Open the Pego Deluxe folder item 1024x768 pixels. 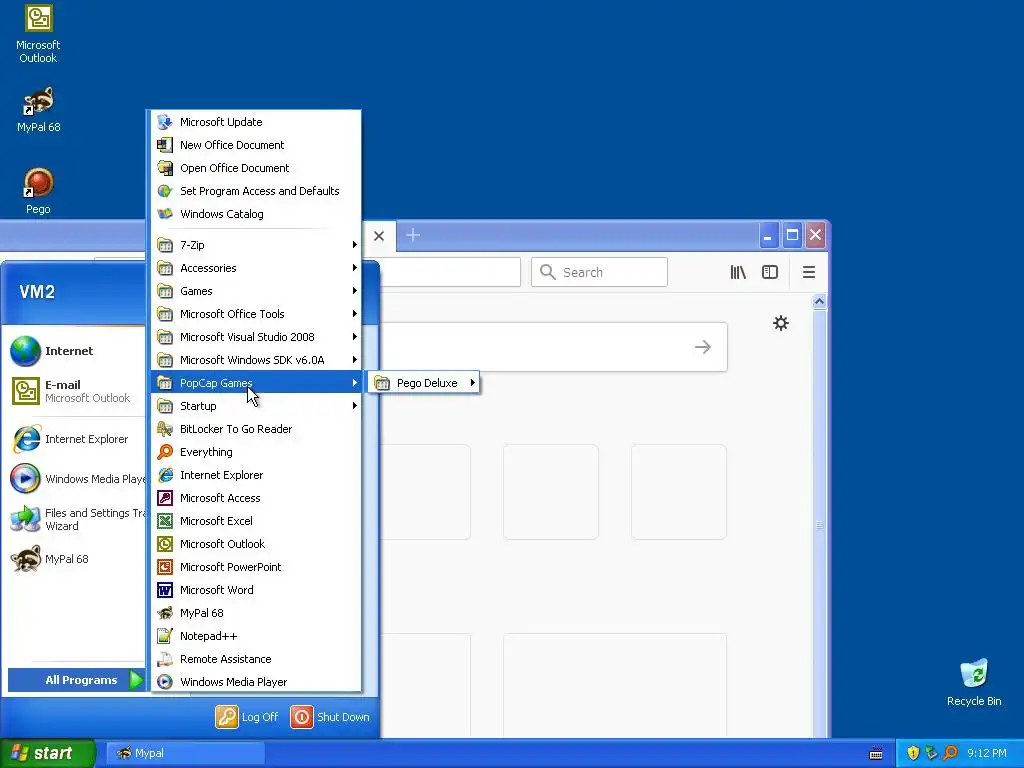[x=424, y=383]
